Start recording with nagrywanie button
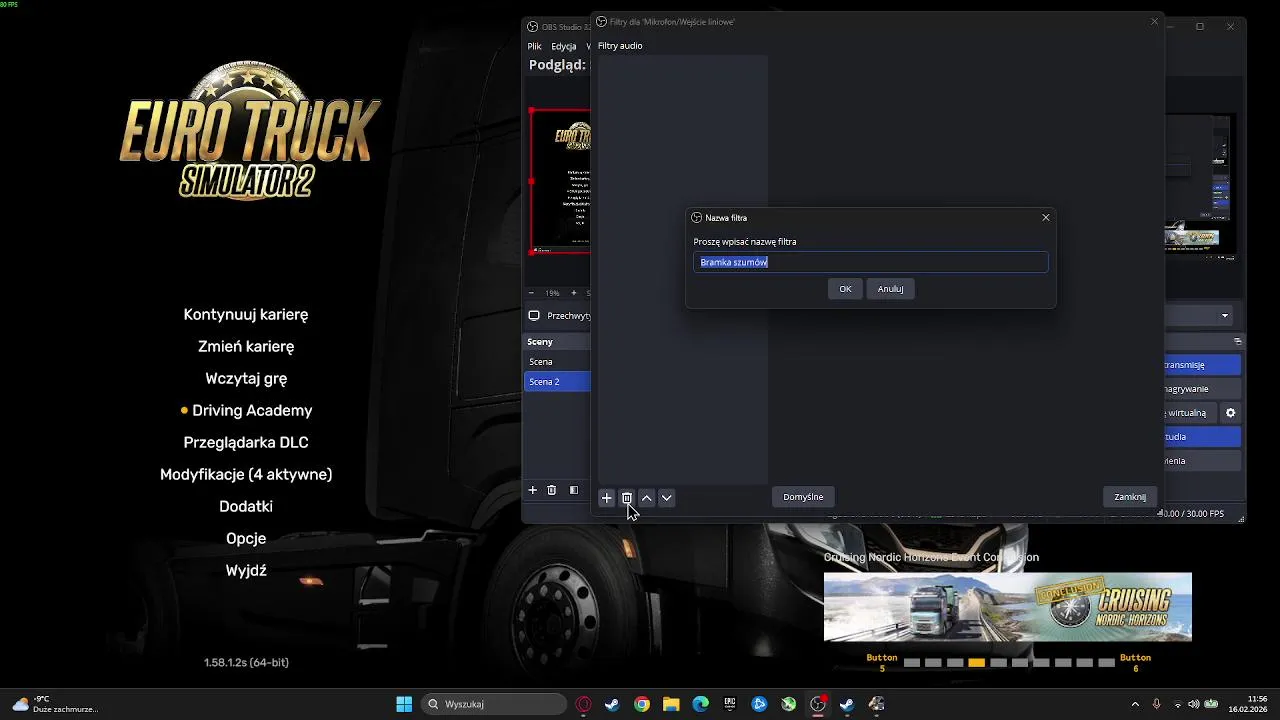The width and height of the screenshot is (1280, 720). click(x=1203, y=389)
